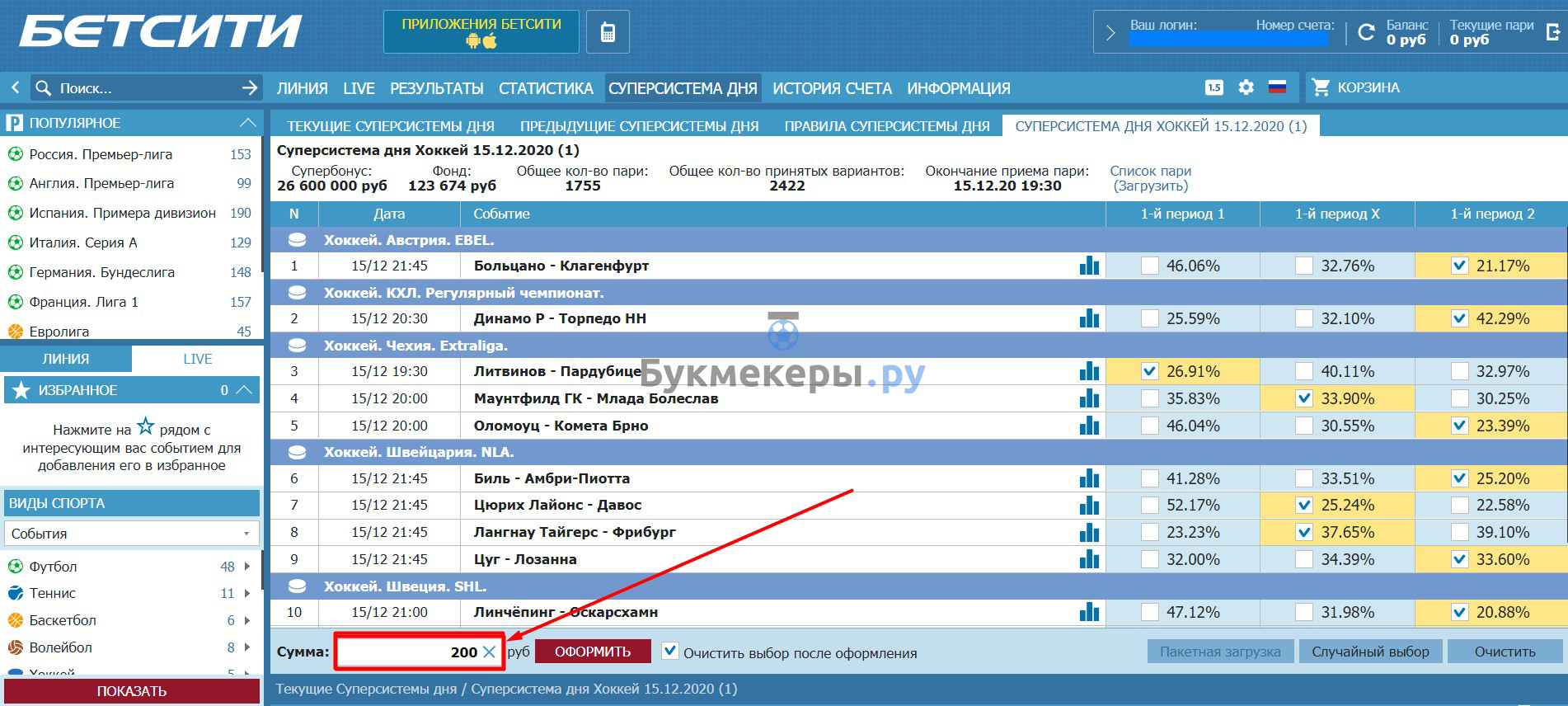Open ИСТОРИЯ СЧЕТА menu item
The height and width of the screenshot is (706, 1568).
(x=832, y=88)
